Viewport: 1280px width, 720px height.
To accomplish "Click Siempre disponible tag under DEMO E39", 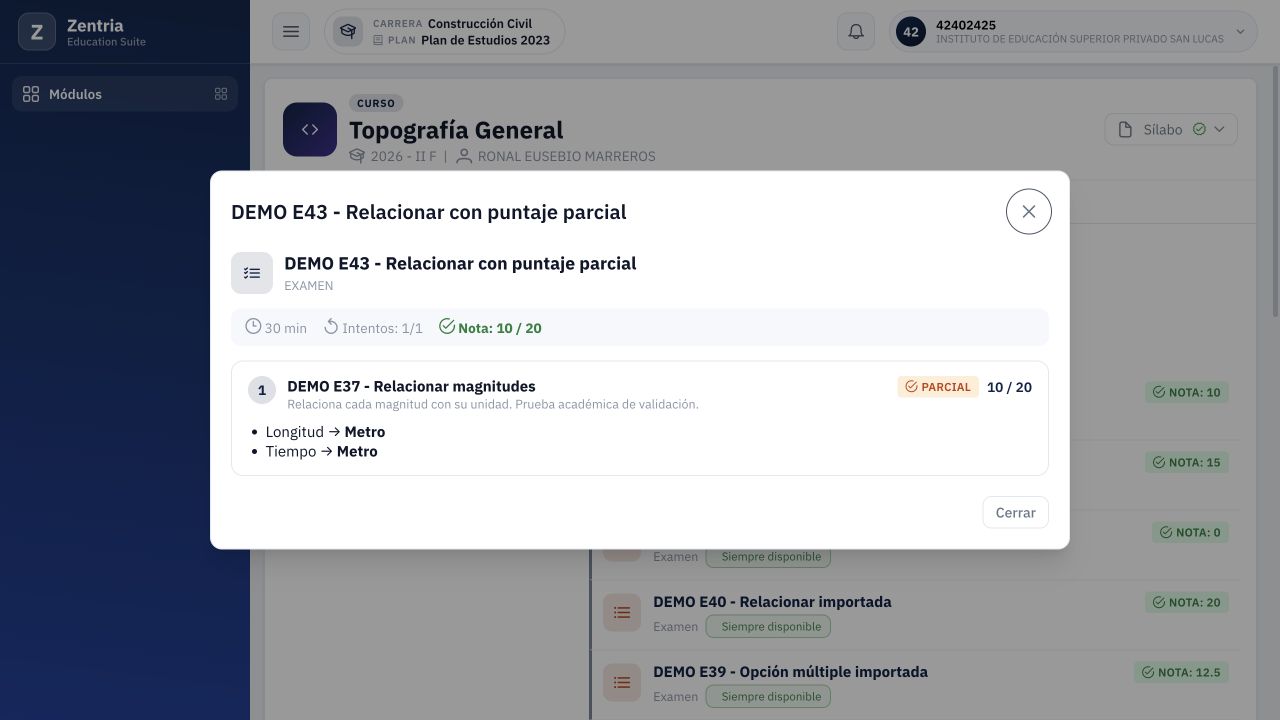I will [x=768, y=697].
